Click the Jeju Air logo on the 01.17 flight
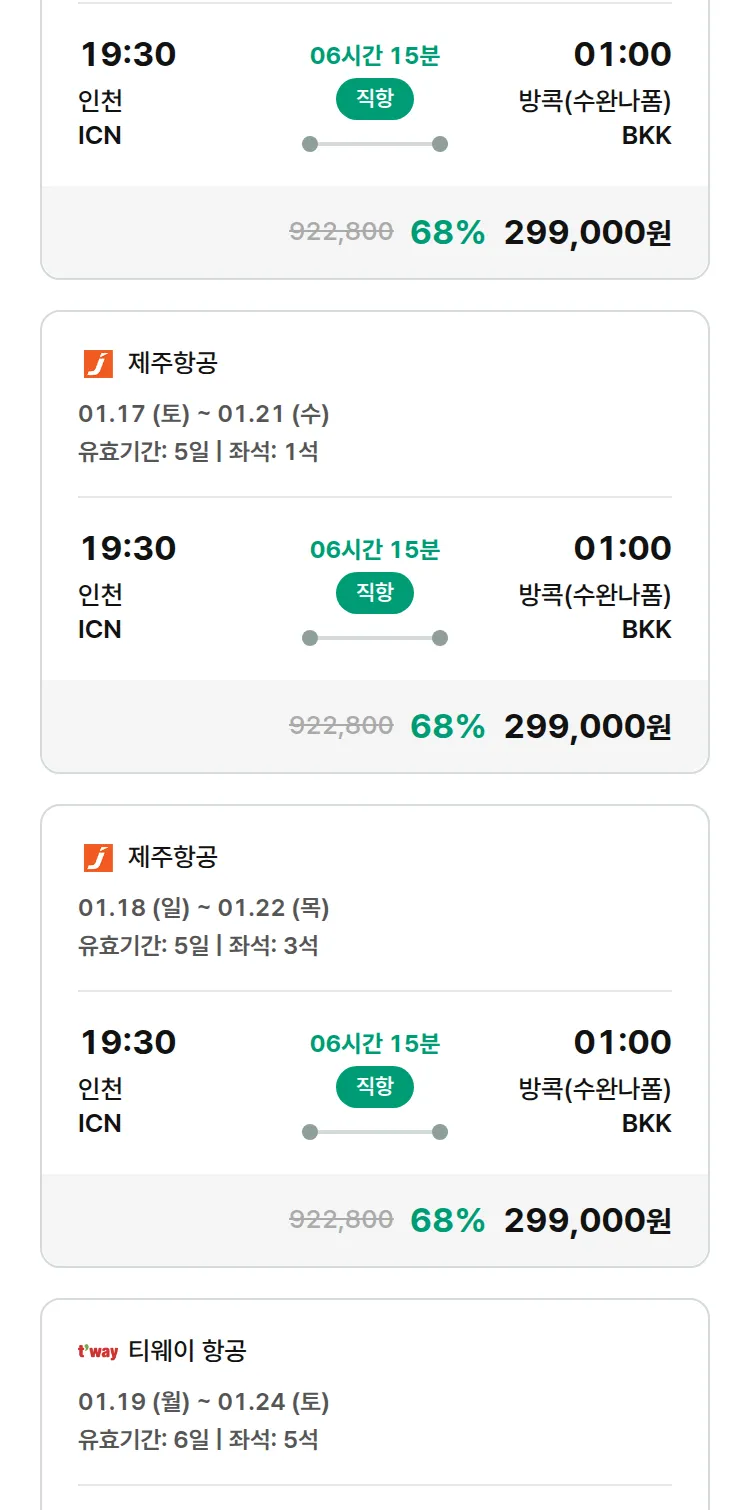This screenshot has height=1510, width=750. click(98, 364)
